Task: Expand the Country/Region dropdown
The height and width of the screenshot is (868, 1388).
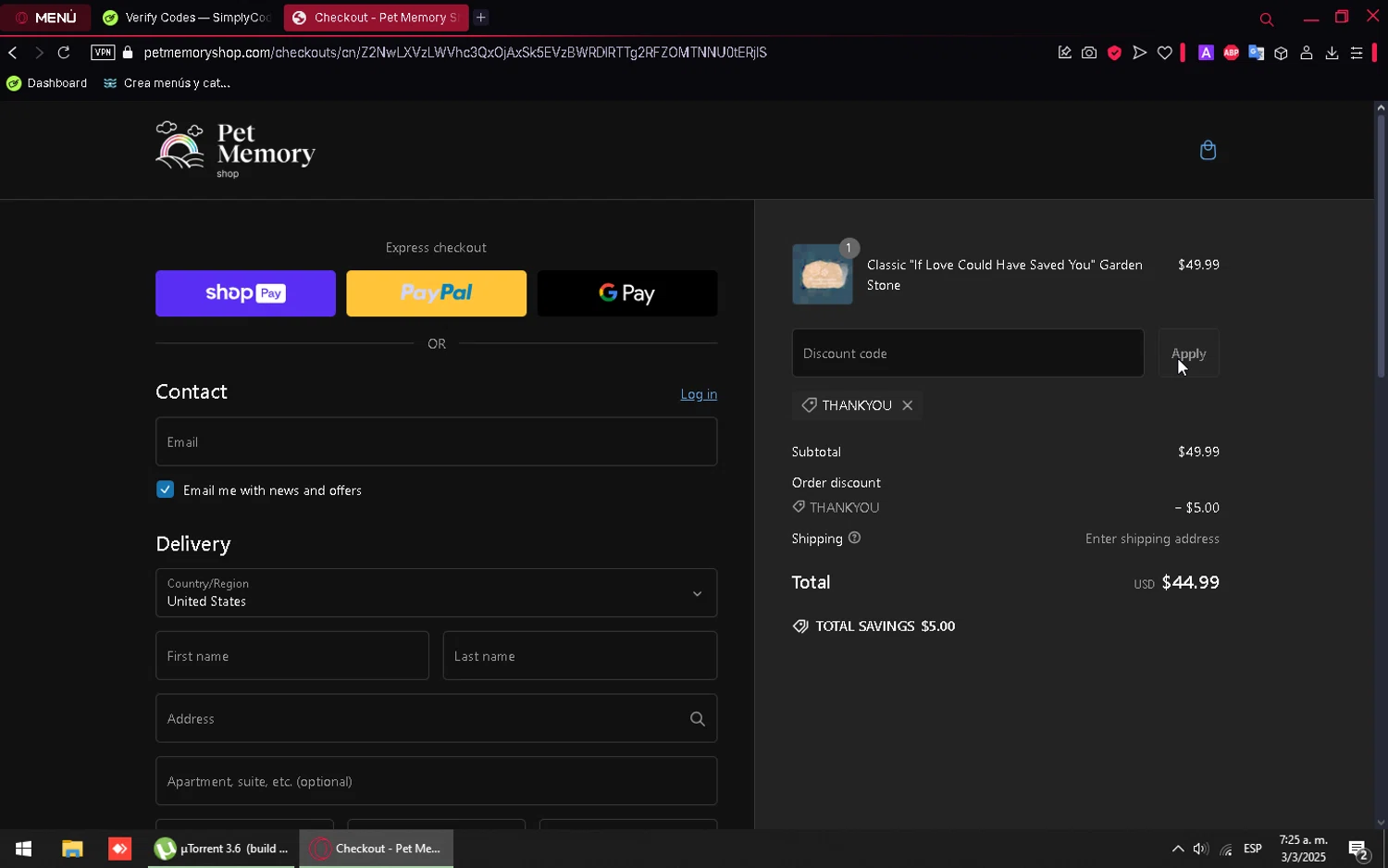Action: click(436, 592)
